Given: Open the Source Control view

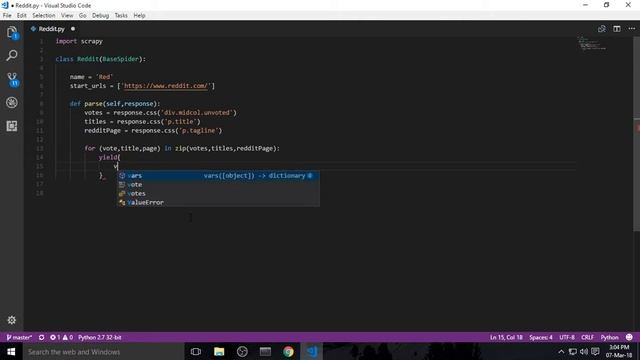Looking at the screenshot, I should pos(12,79).
